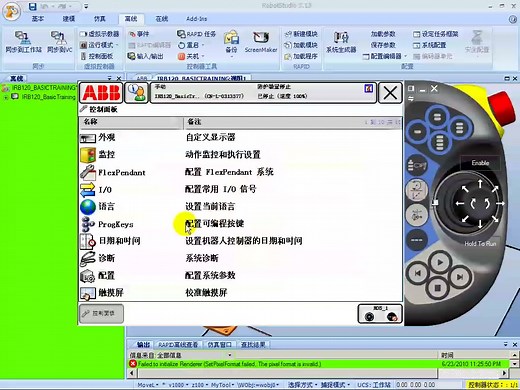
Task: Open the v1000 speed dropdown
Action: coord(178,385)
